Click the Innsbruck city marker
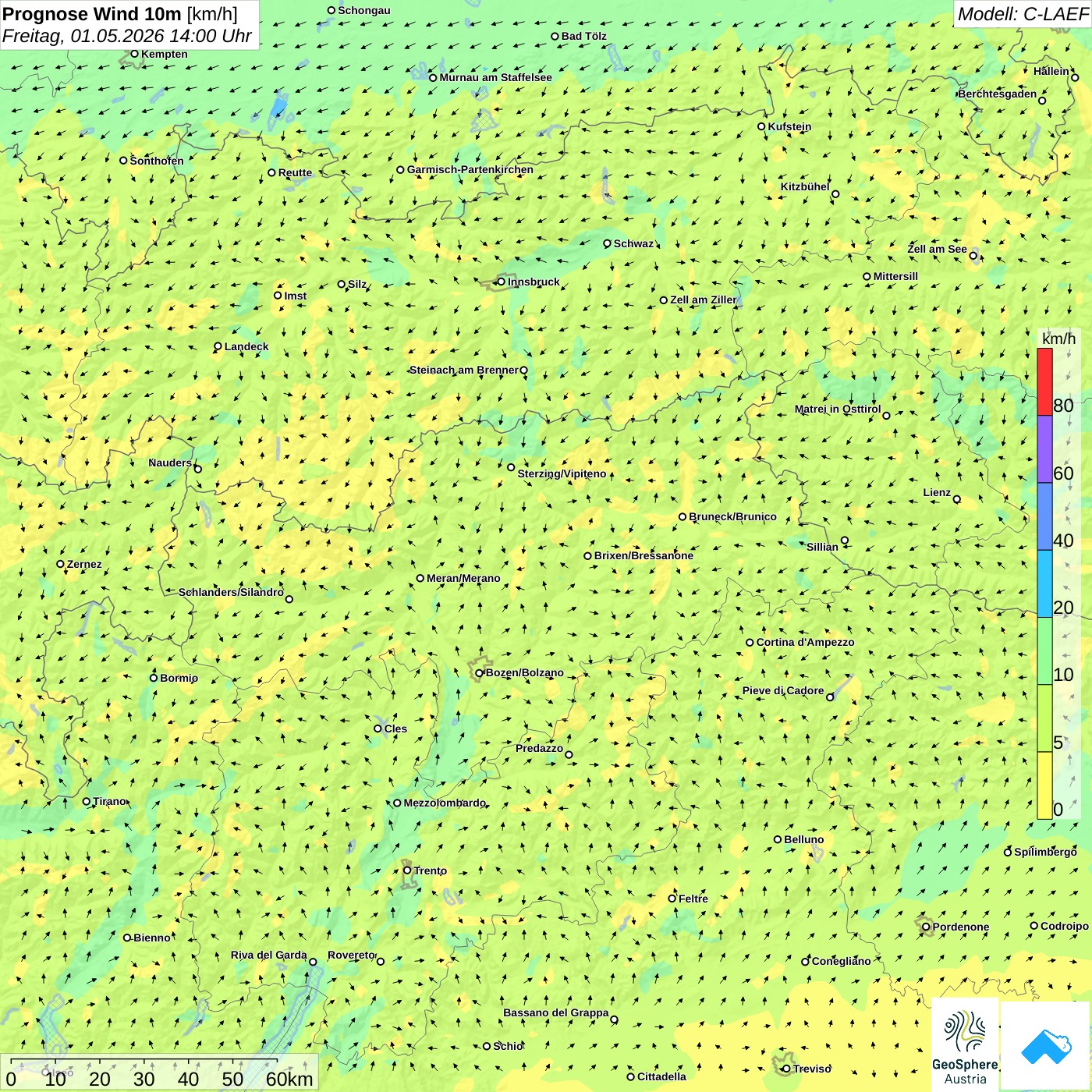Screen dimensions: 1092x1092 coord(501,282)
